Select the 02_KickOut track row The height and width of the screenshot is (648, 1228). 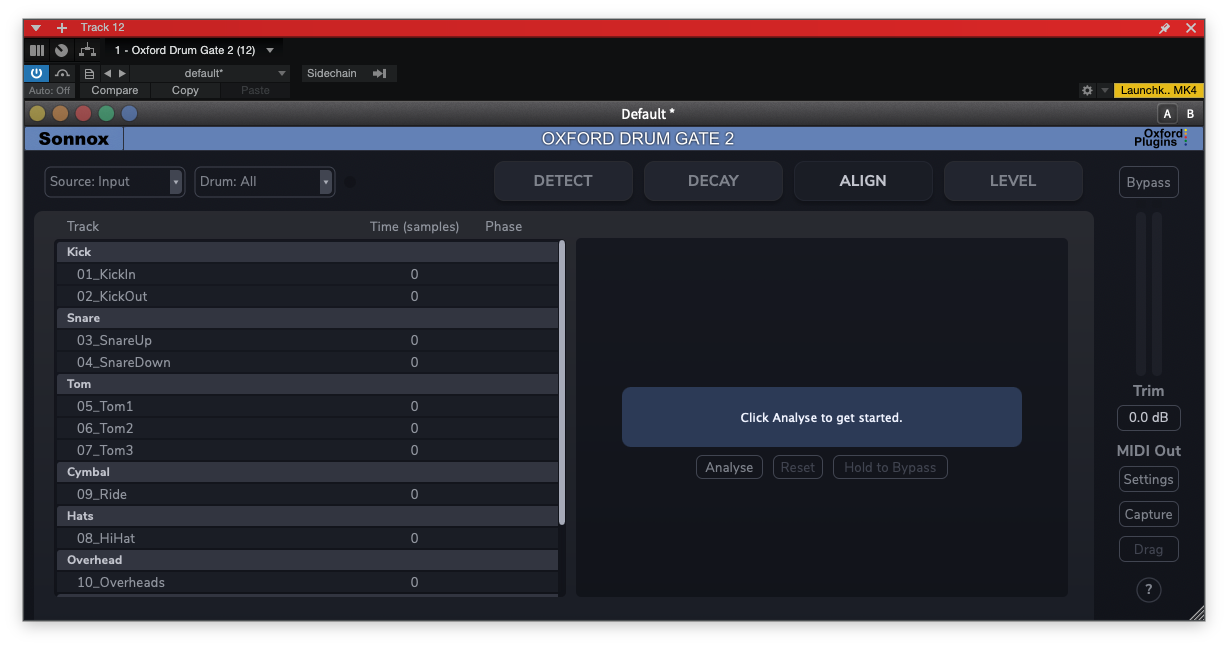(307, 296)
